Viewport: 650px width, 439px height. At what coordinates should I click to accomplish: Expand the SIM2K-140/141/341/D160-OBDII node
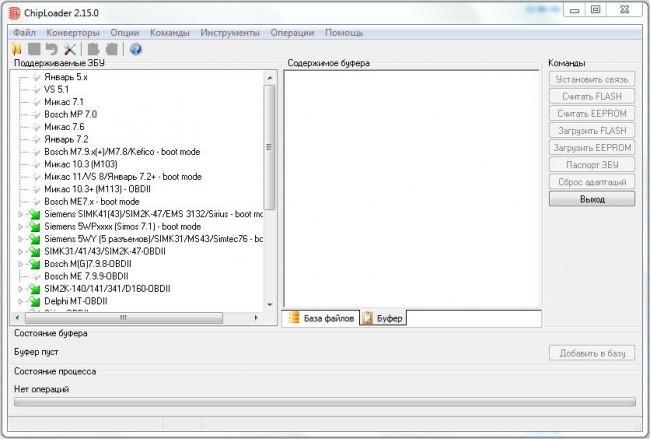20,289
